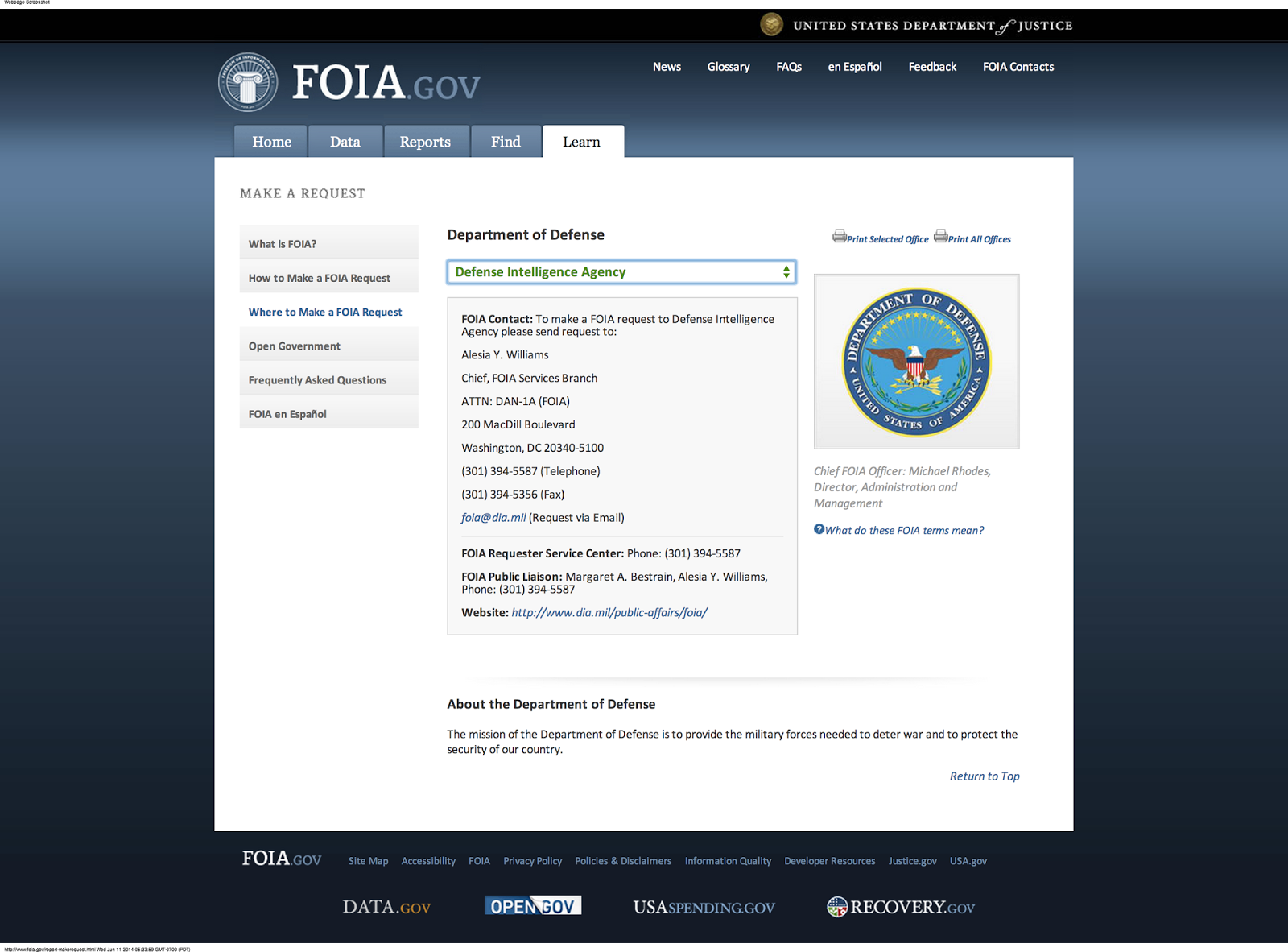Viewport: 1288px width, 952px height.
Task: Select What is FOIA? sidebar item
Action: coord(329,243)
